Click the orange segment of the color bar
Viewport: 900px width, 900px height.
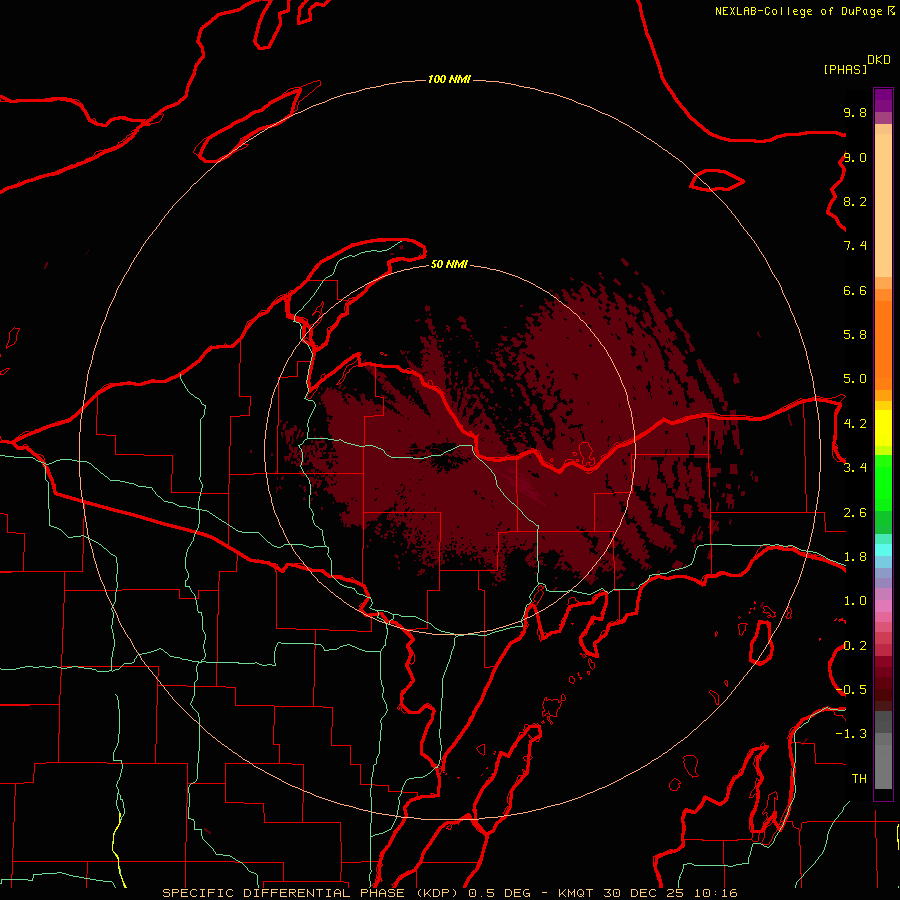(883, 346)
